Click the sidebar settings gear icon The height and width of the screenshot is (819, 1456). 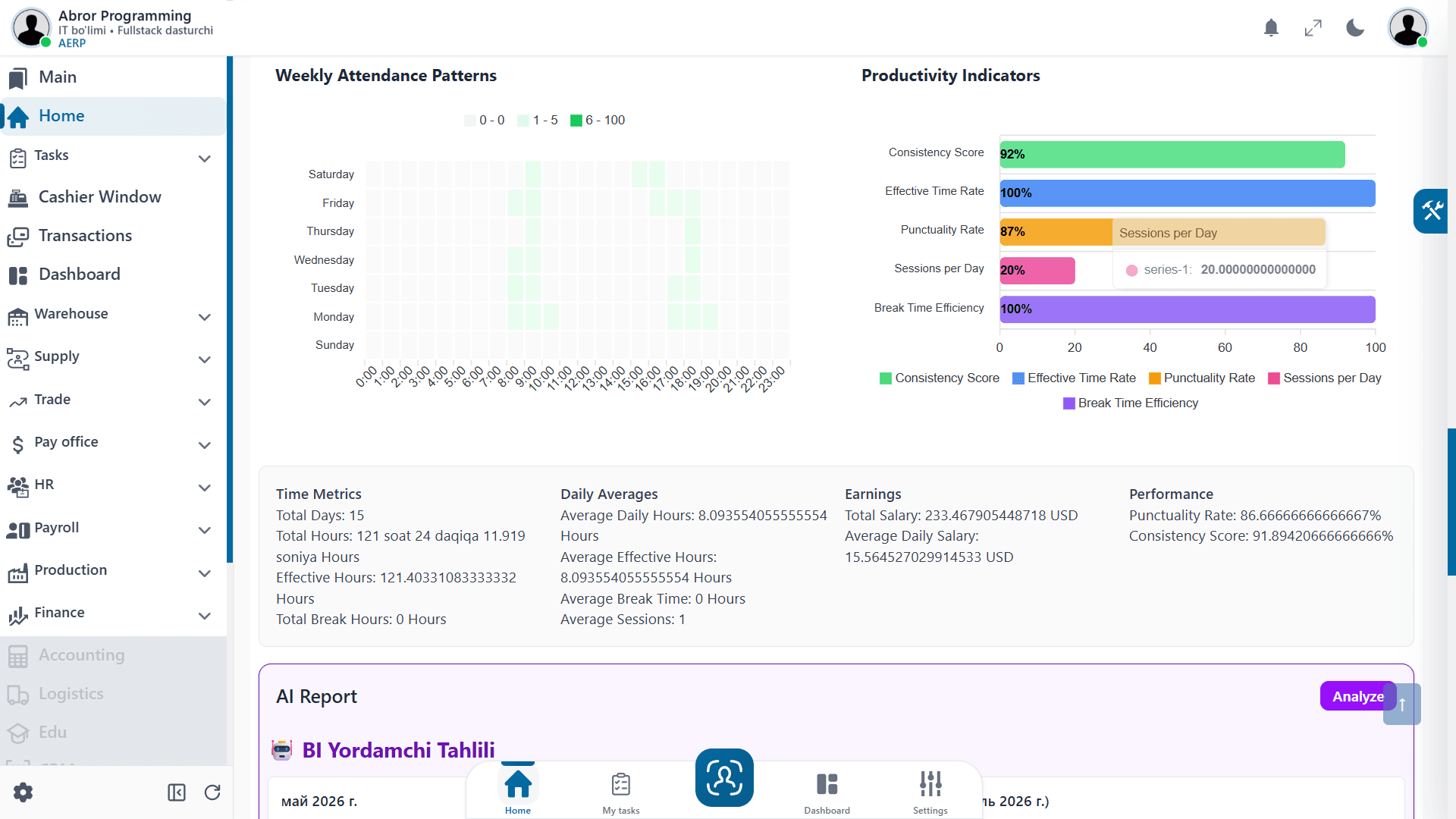point(24,792)
